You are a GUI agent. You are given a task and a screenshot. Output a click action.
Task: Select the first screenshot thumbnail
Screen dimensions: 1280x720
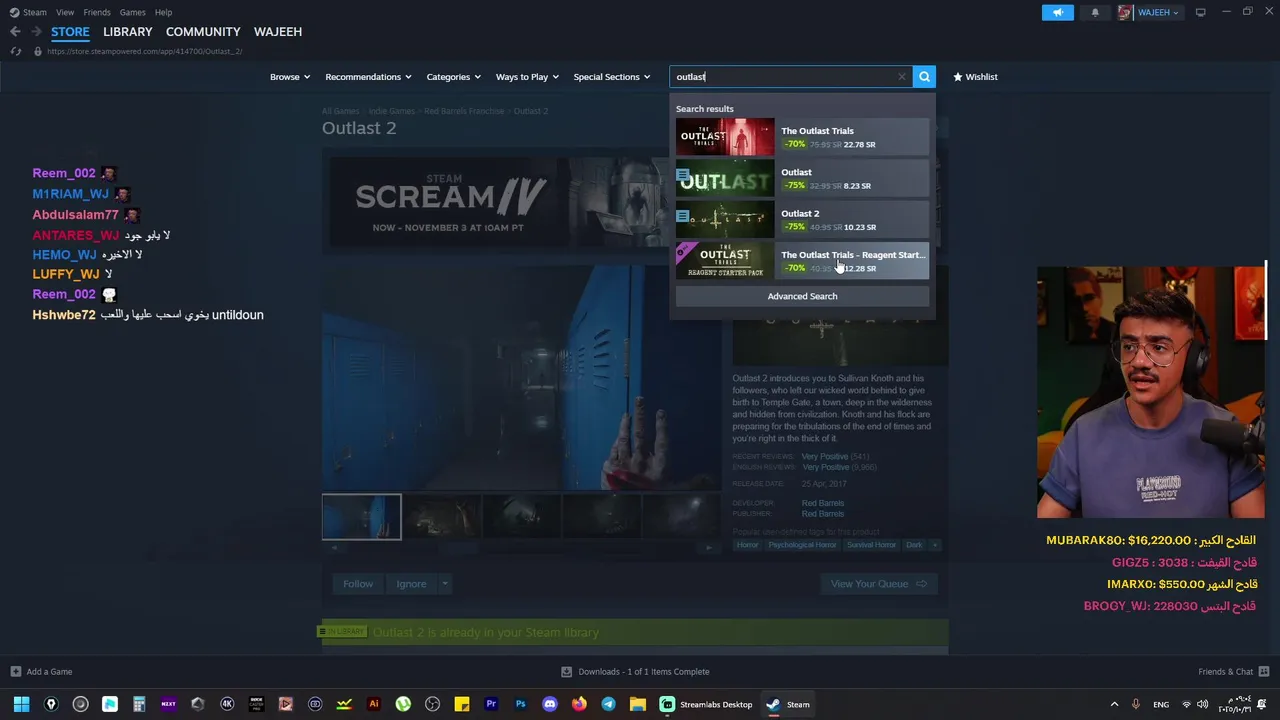pyautogui.click(x=361, y=517)
